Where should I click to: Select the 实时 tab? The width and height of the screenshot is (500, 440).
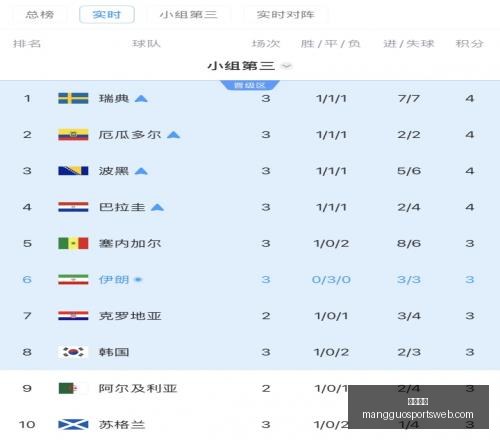107,15
